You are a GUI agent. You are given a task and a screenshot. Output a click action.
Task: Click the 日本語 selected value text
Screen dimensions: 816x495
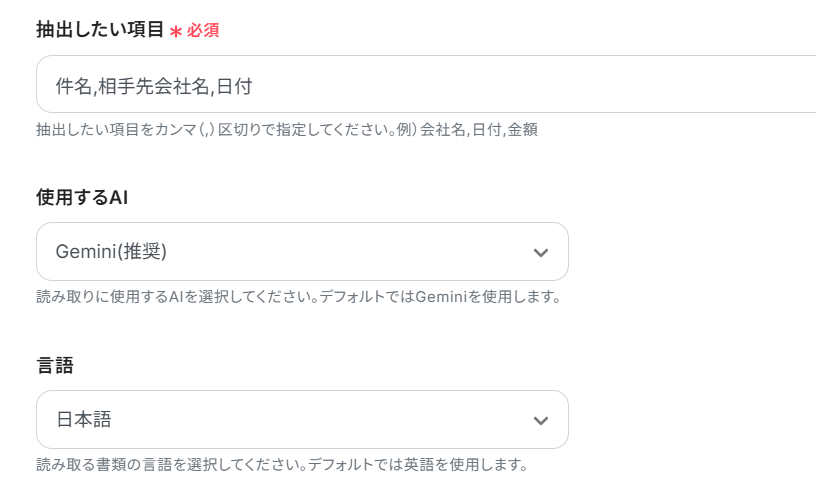click(84, 420)
